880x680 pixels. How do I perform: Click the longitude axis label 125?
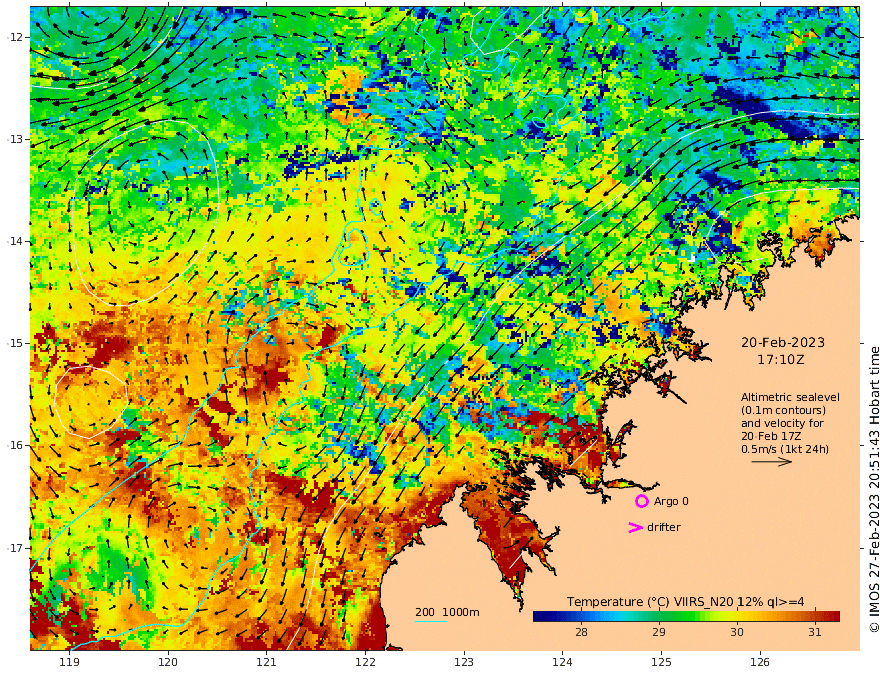(x=662, y=662)
